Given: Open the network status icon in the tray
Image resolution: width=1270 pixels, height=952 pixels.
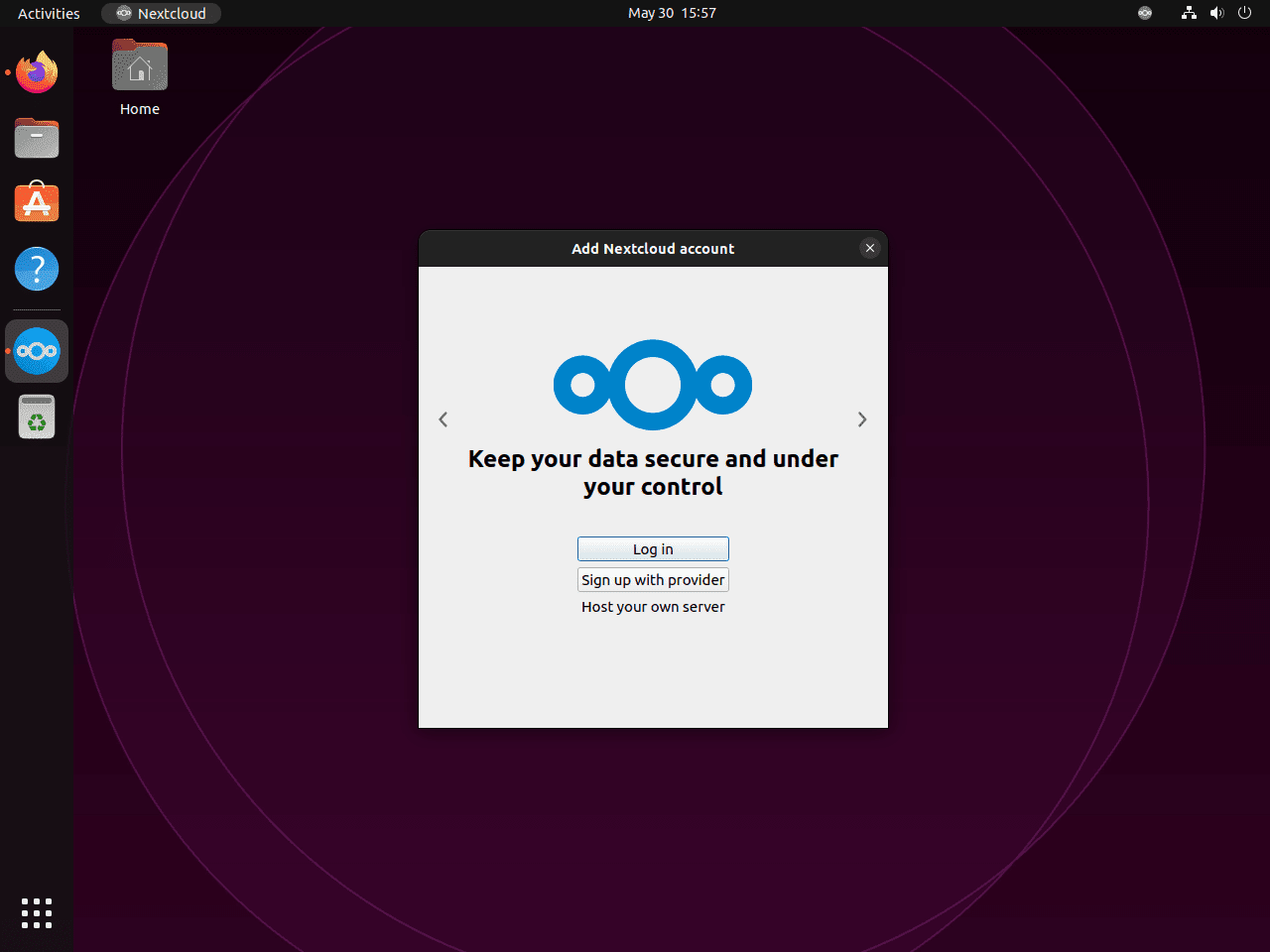Looking at the screenshot, I should pos(1189,13).
